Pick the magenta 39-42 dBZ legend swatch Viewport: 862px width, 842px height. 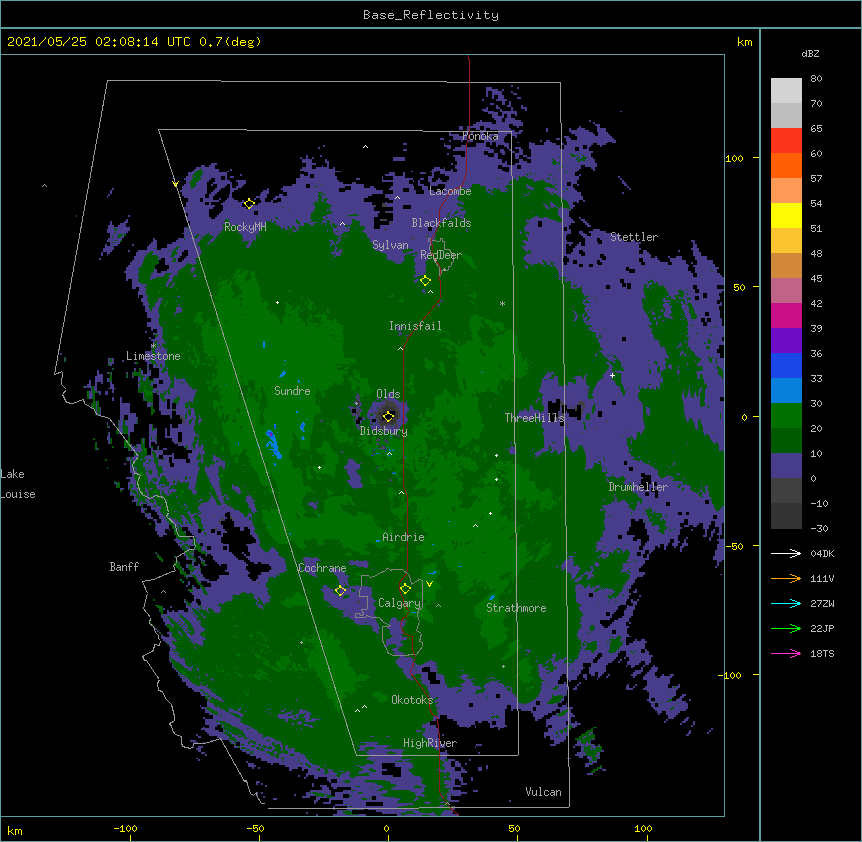tap(786, 315)
